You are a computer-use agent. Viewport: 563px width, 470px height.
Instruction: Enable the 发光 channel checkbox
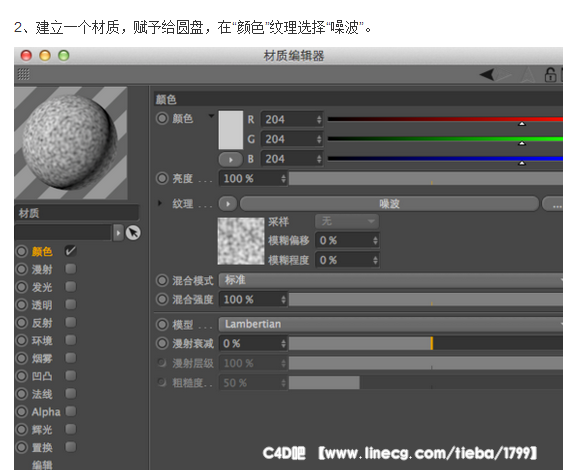(70, 287)
